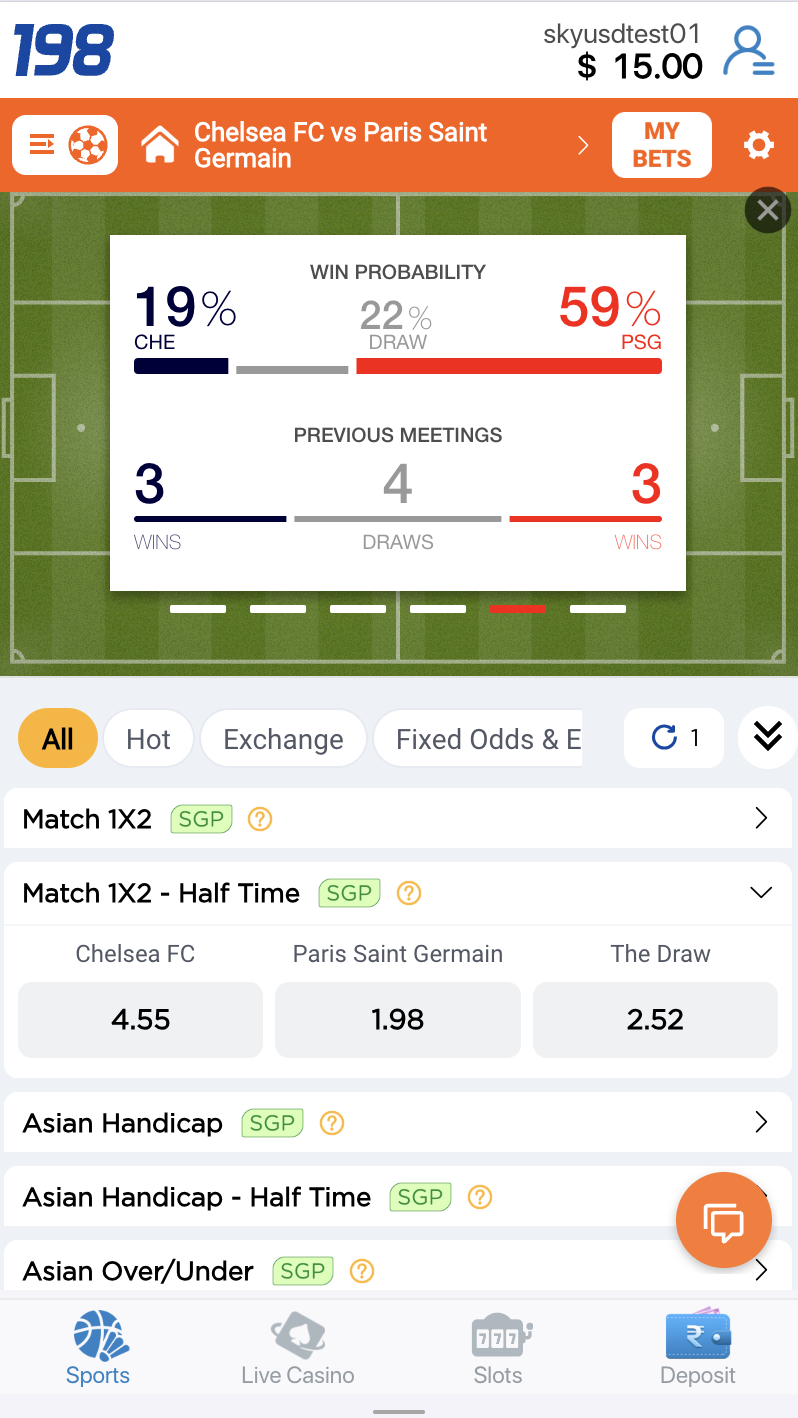The width and height of the screenshot is (798, 1418).
Task: Select the Hot filter tab
Action: coord(148,739)
